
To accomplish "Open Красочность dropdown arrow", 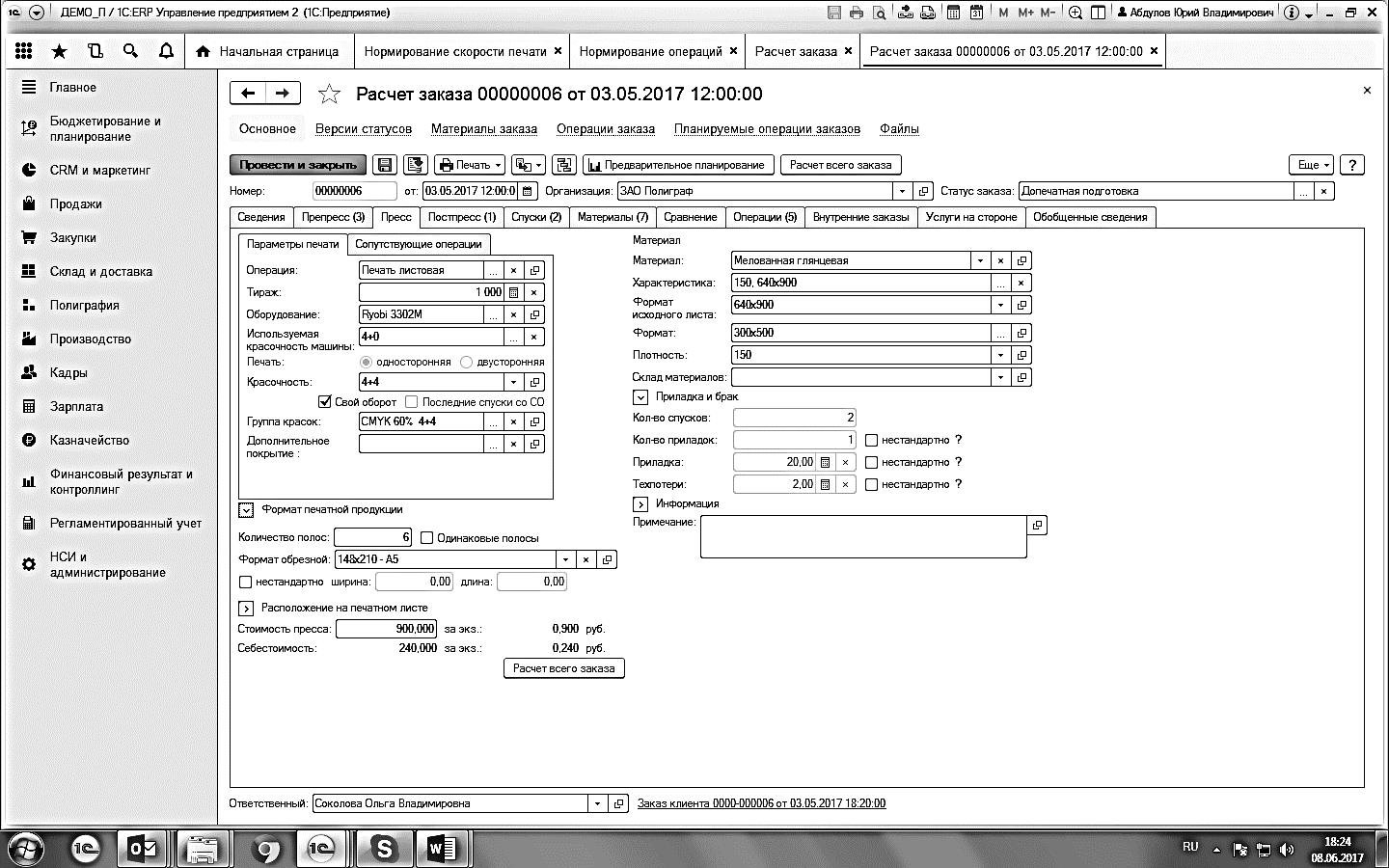I will 514,382.
